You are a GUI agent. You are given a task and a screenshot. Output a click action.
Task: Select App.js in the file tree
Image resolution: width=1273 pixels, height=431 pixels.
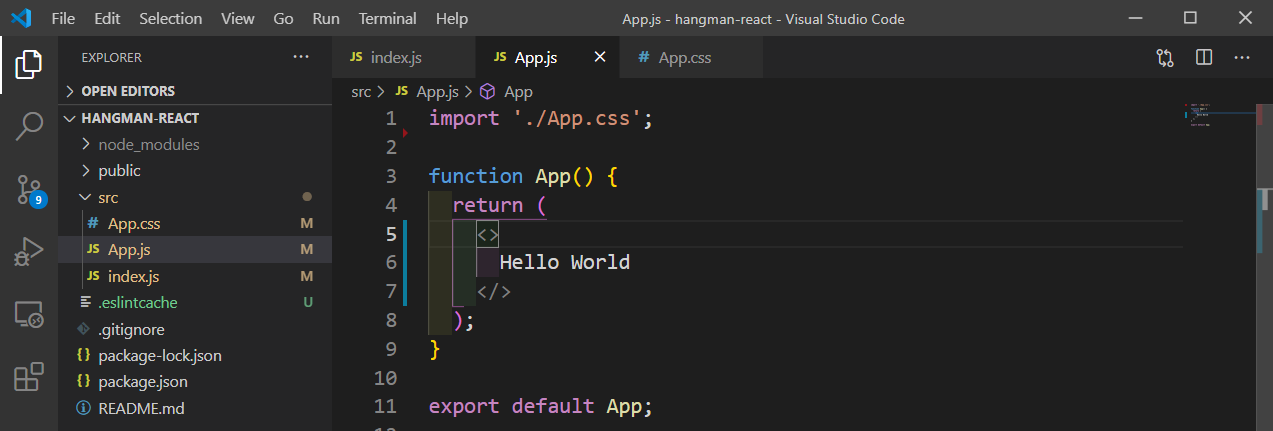195,249
